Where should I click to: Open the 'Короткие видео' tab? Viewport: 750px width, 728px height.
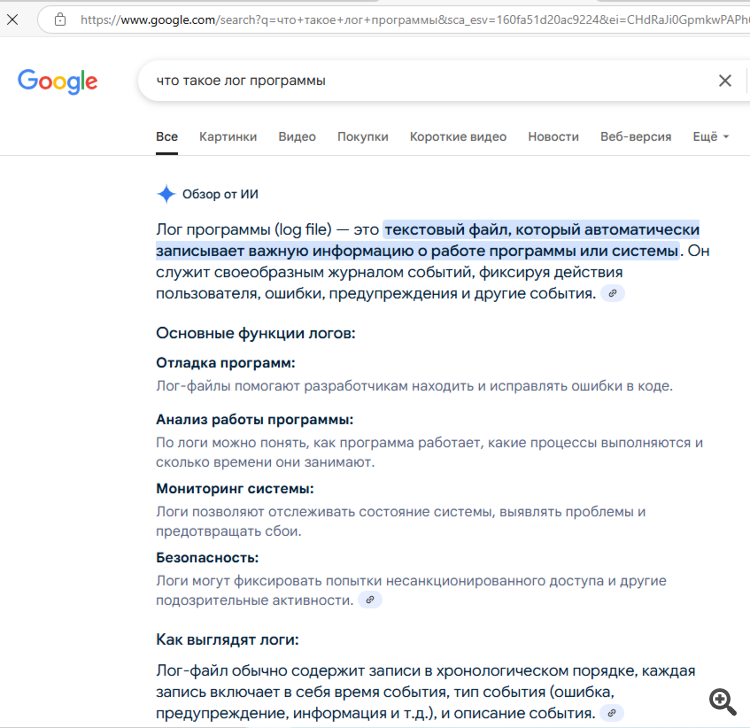point(458,137)
